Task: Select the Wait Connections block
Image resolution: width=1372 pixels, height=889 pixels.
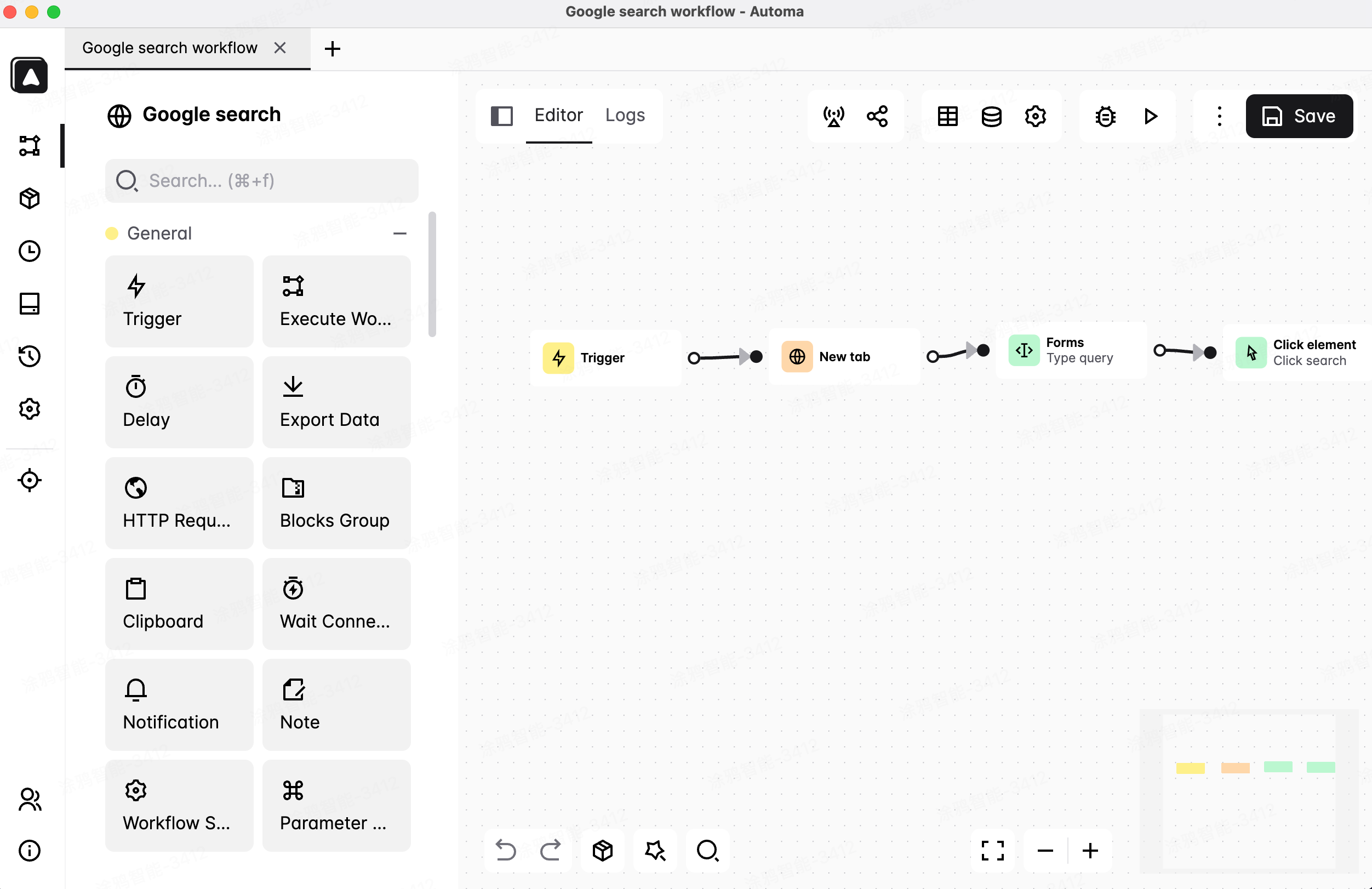Action: click(x=336, y=603)
